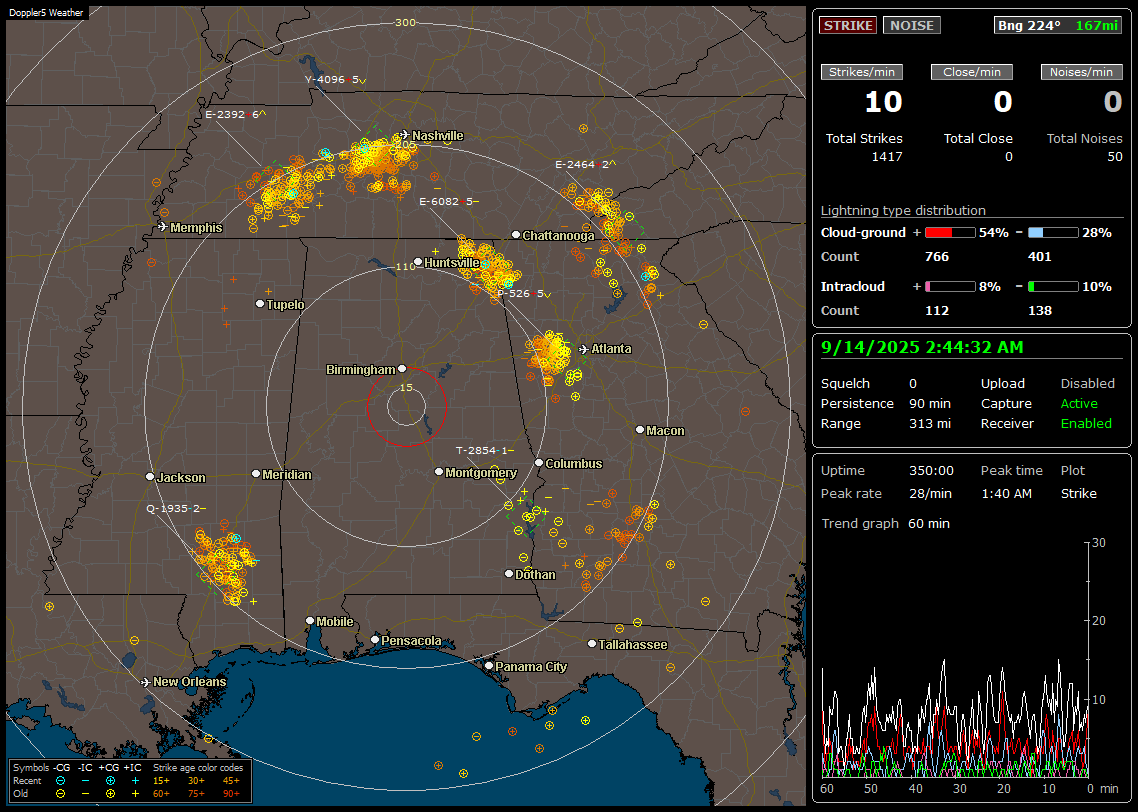The height and width of the screenshot is (812, 1138).
Task: Select the Mobile city marker dot
Action: pyautogui.click(x=310, y=620)
